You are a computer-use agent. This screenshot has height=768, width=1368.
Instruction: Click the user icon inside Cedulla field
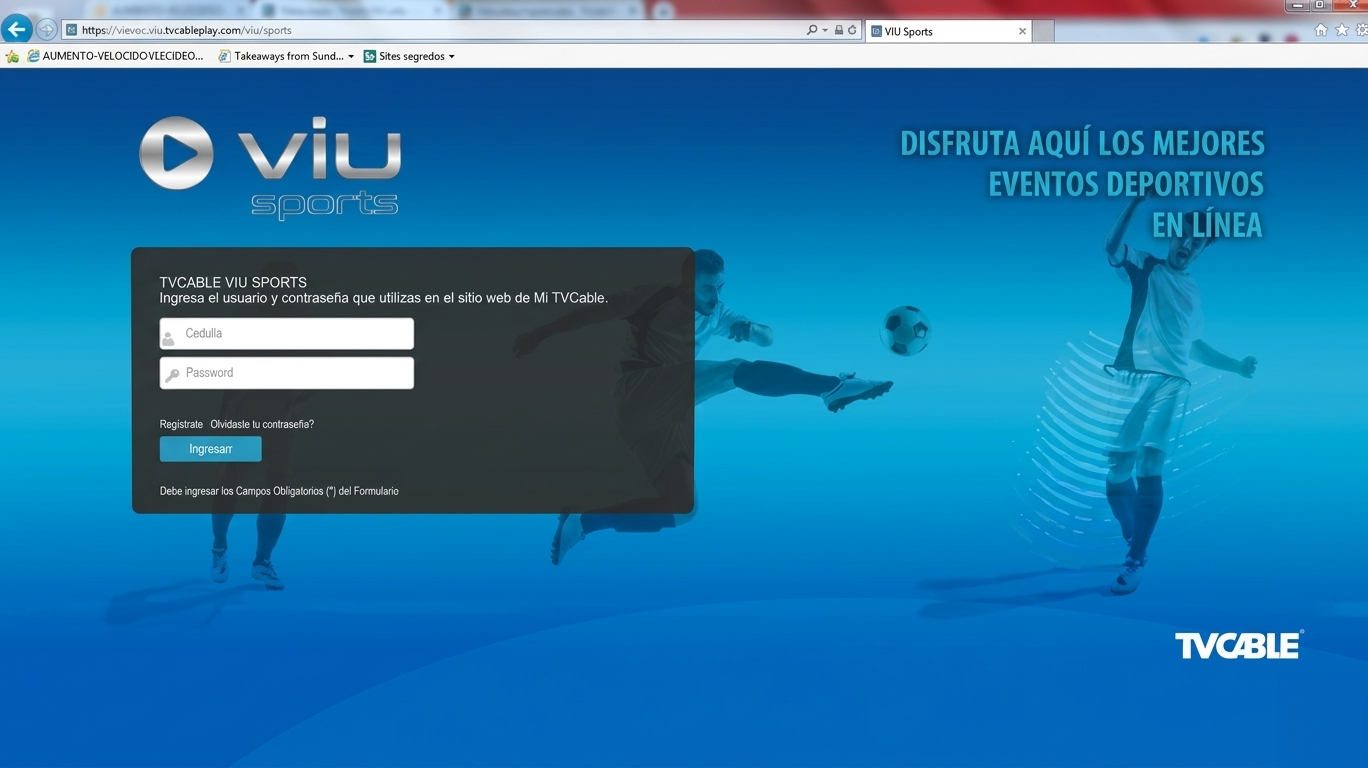169,339
